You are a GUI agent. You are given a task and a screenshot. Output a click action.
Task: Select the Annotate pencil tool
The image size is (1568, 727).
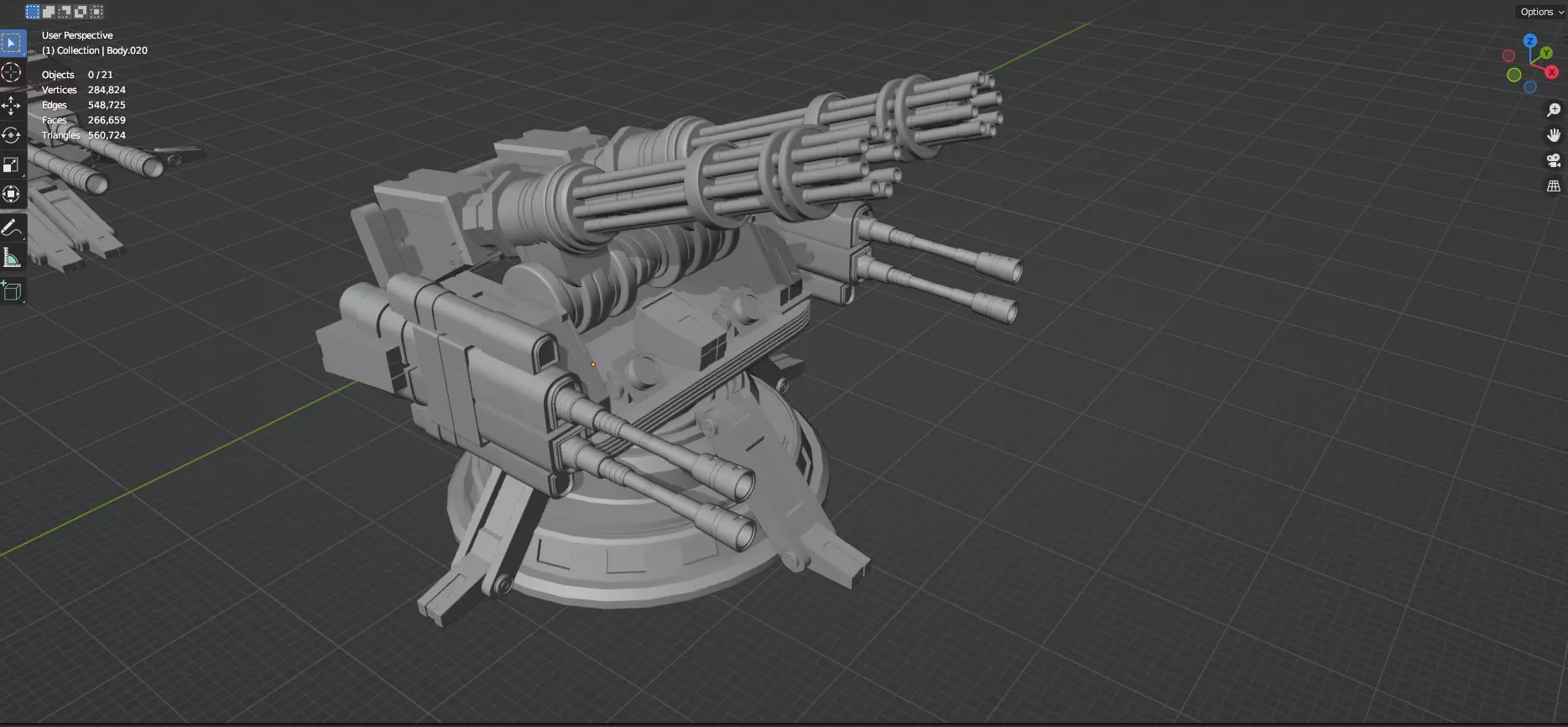[12, 228]
